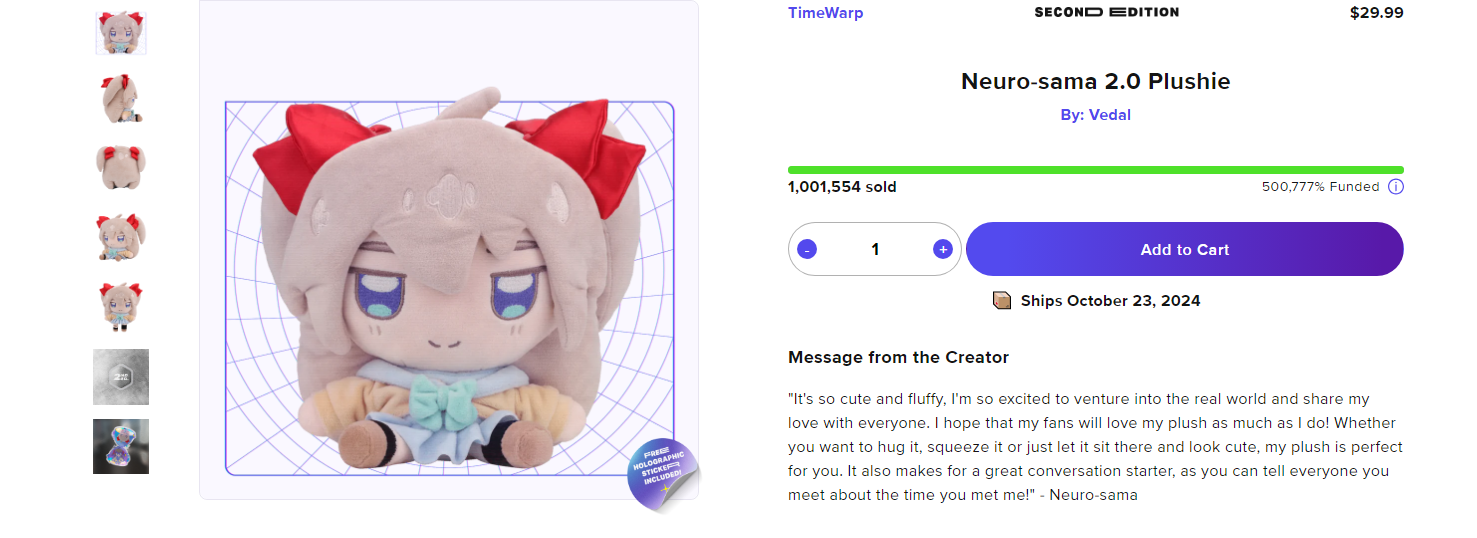The width and height of the screenshot is (1477, 538).
Task: Click the quantity input field
Action: pos(875,249)
